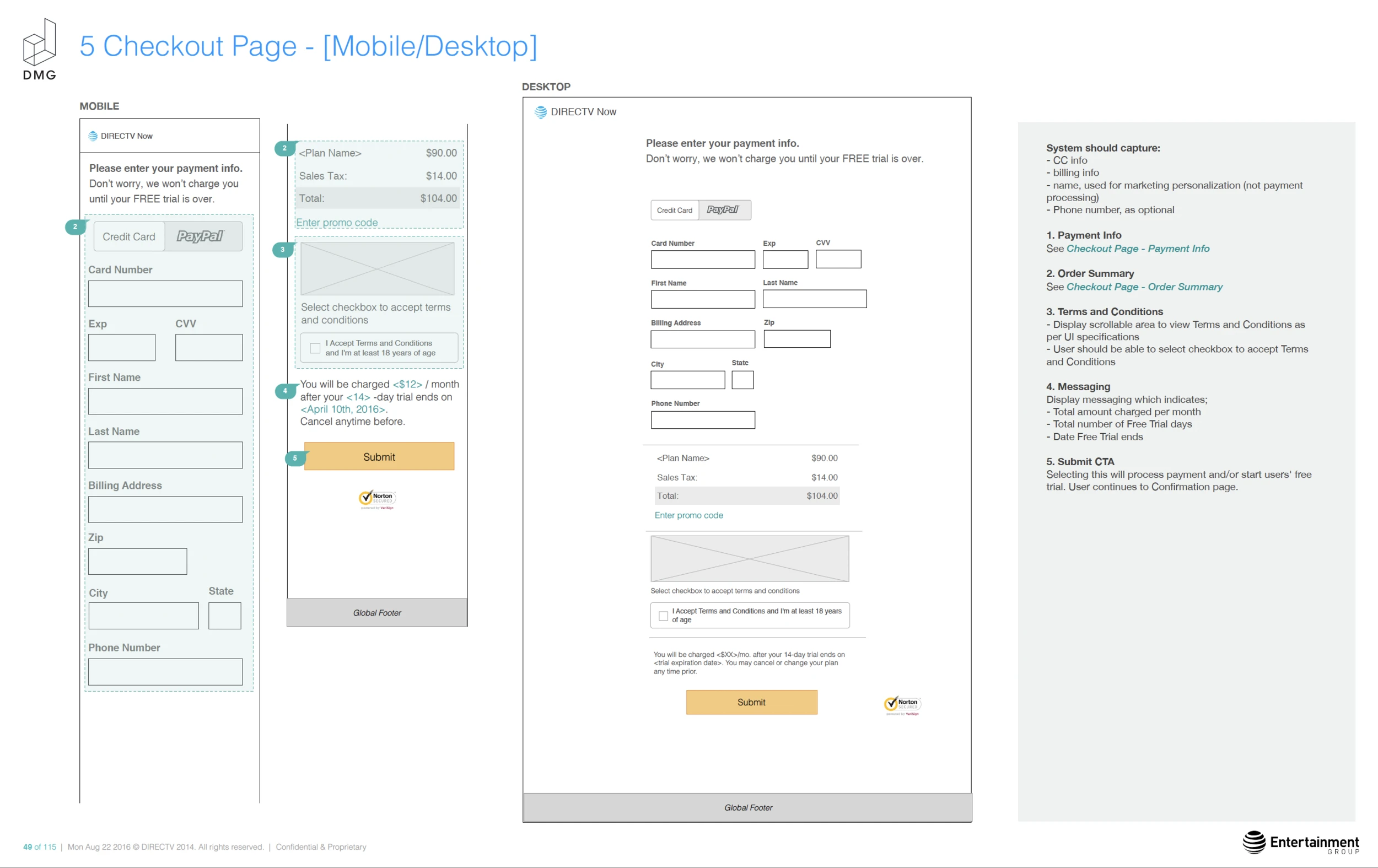
Task: Click the mobile City field
Action: (144, 616)
